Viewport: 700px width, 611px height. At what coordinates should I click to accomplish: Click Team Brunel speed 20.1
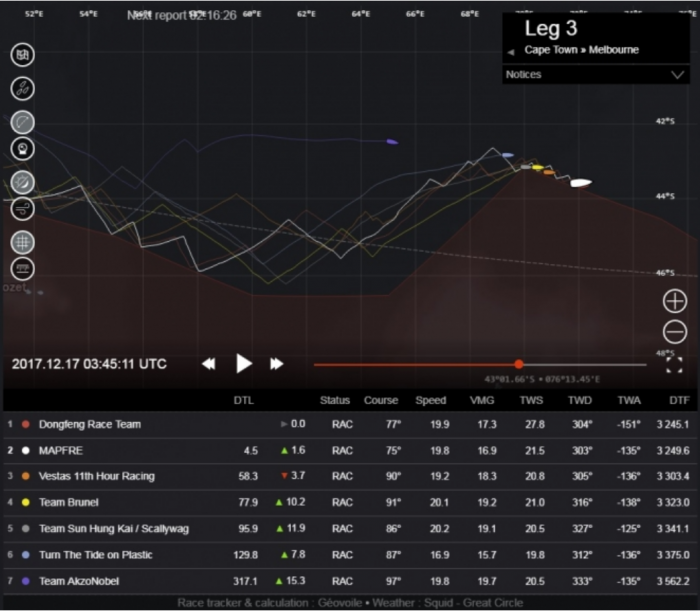439,503
